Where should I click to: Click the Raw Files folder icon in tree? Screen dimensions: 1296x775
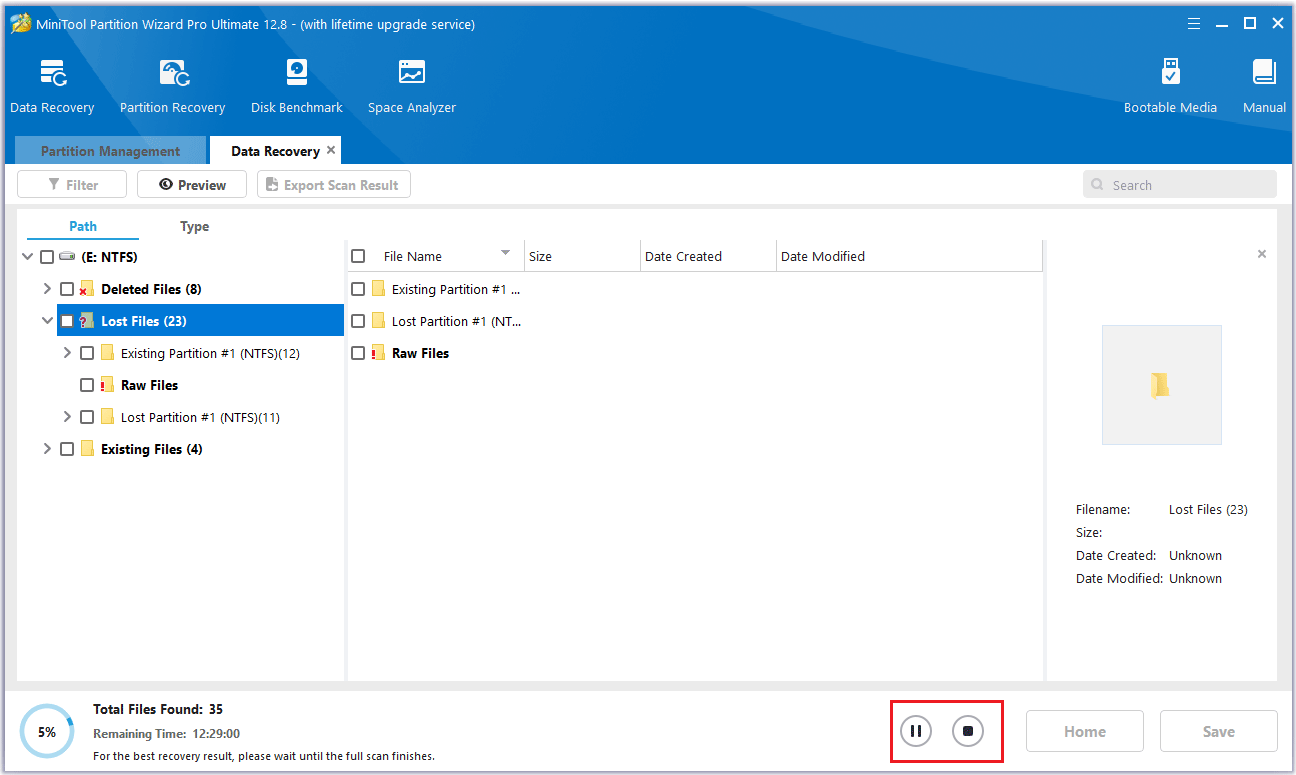107,385
